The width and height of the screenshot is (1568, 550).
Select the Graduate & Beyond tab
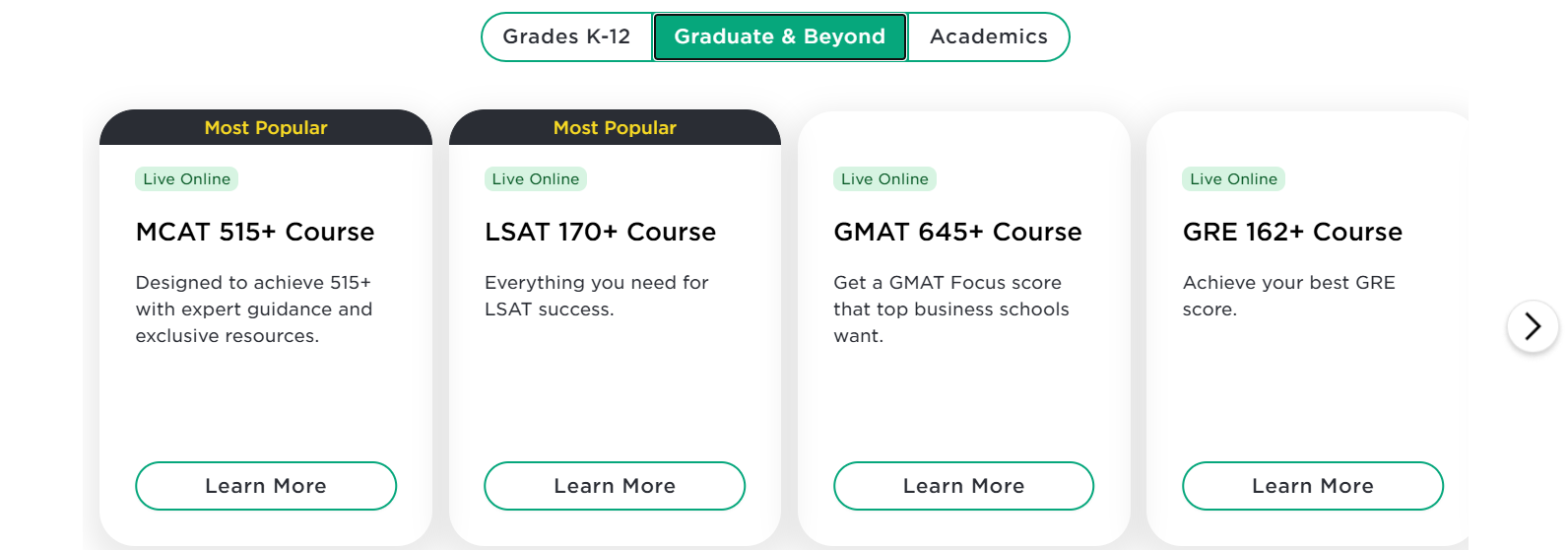pyautogui.click(x=779, y=37)
